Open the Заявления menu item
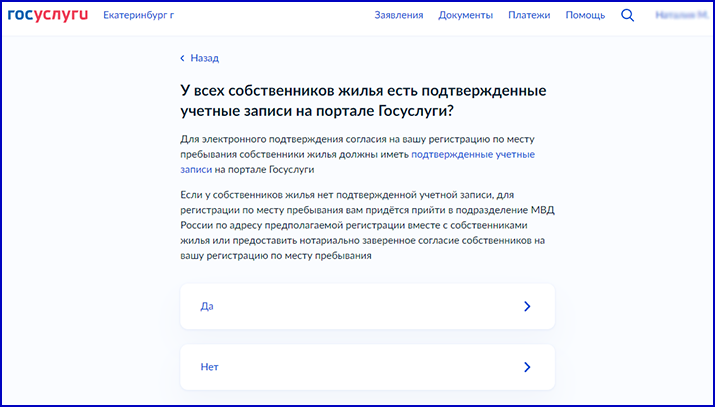Viewport: 715px width, 407px height. pos(398,16)
